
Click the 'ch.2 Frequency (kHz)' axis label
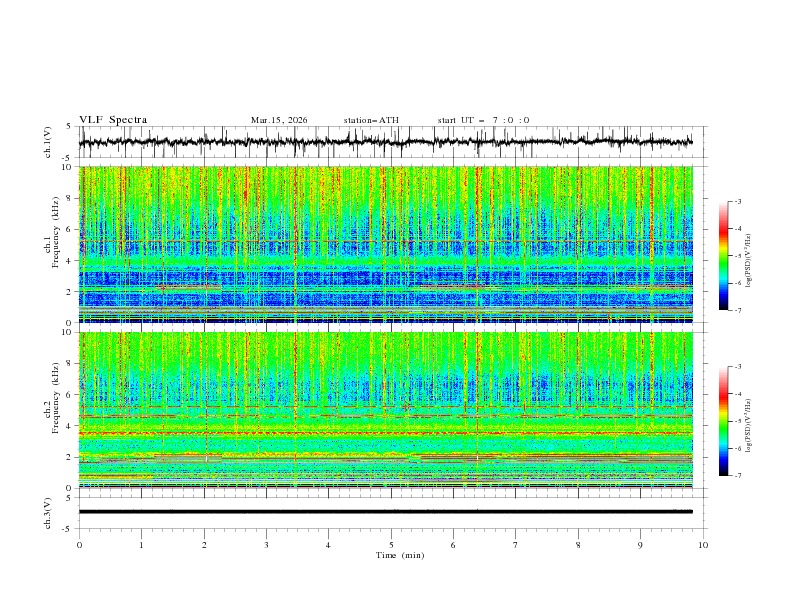(52, 398)
